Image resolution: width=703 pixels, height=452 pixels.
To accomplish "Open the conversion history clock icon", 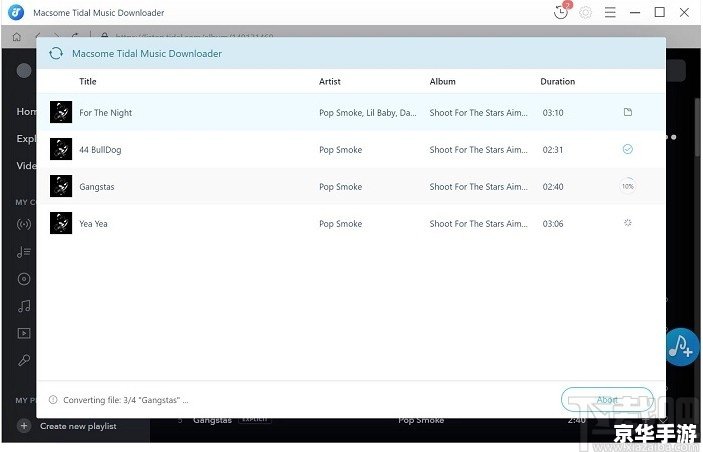I will 561,12.
